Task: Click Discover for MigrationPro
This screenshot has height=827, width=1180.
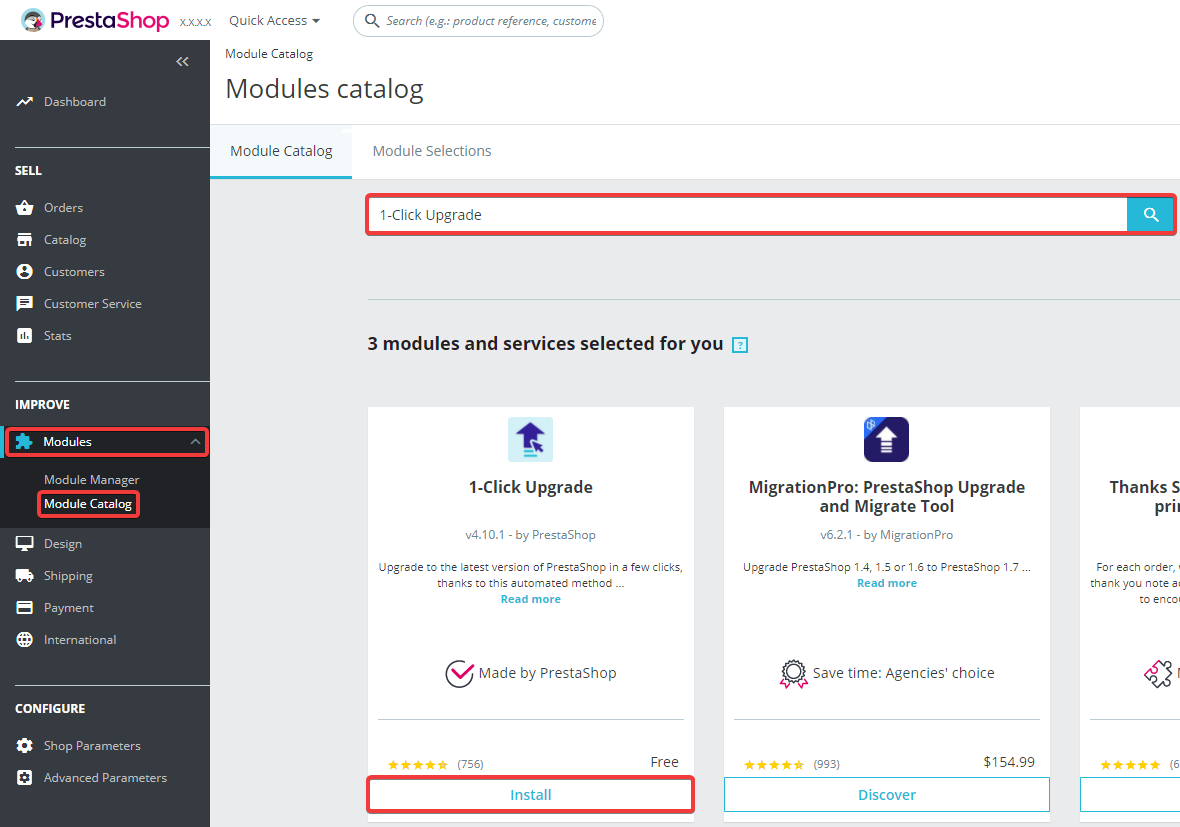Action: [886, 795]
